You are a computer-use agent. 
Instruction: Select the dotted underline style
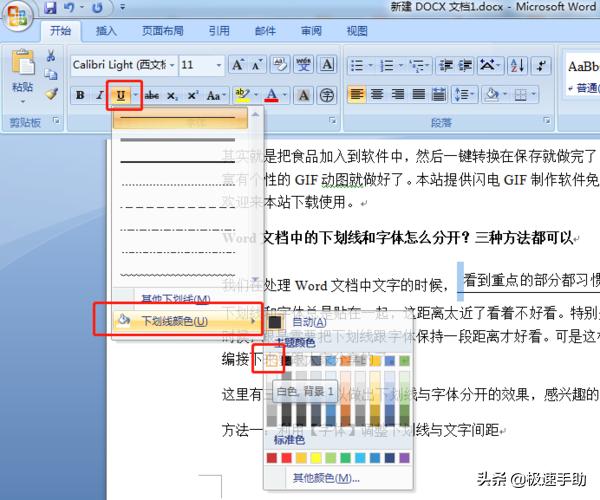pos(178,184)
